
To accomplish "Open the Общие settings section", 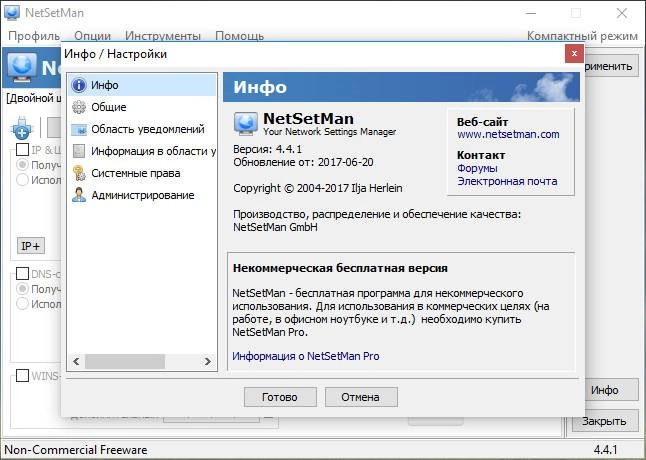I will 142,107.
